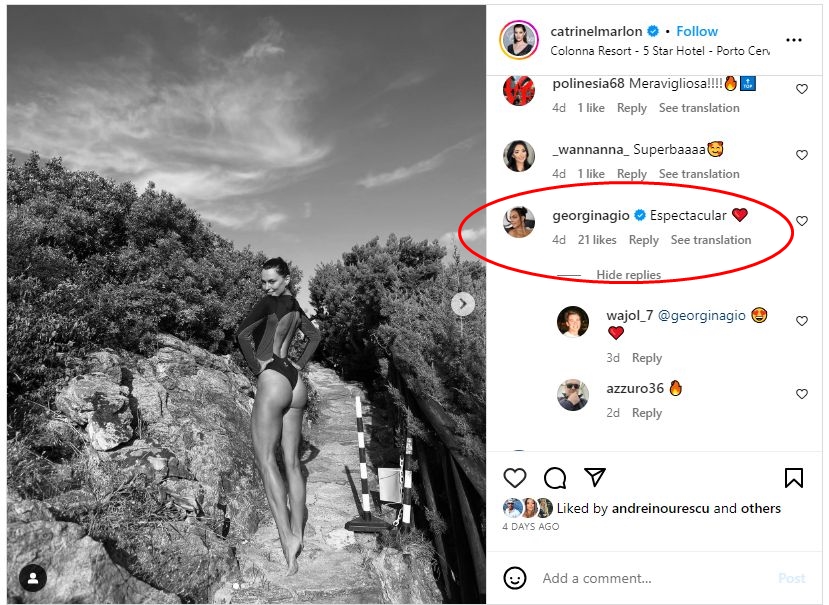See translation of polinesia68's comment
The image size is (829, 605).
[x=699, y=108]
